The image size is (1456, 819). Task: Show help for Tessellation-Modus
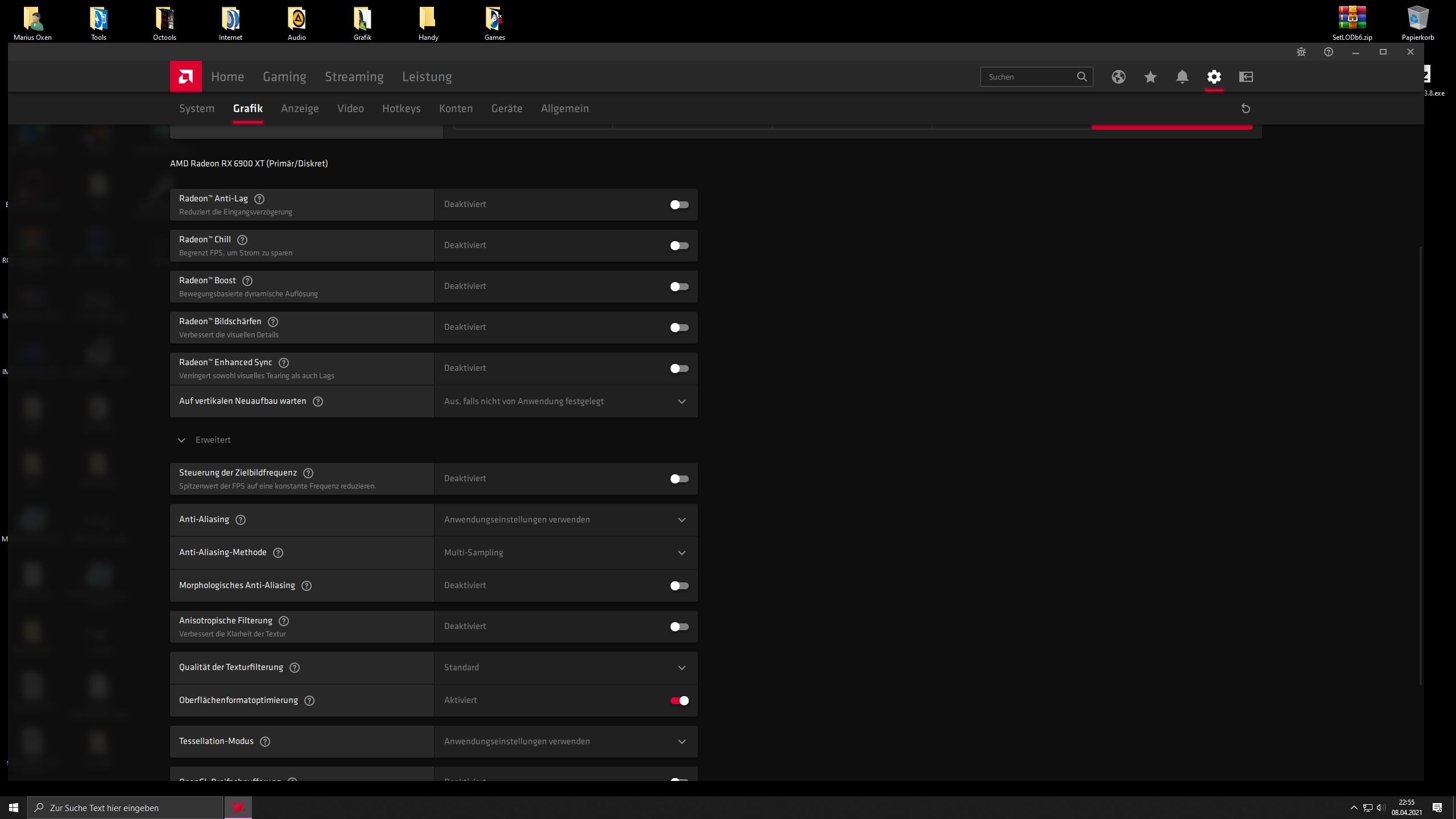click(x=265, y=742)
